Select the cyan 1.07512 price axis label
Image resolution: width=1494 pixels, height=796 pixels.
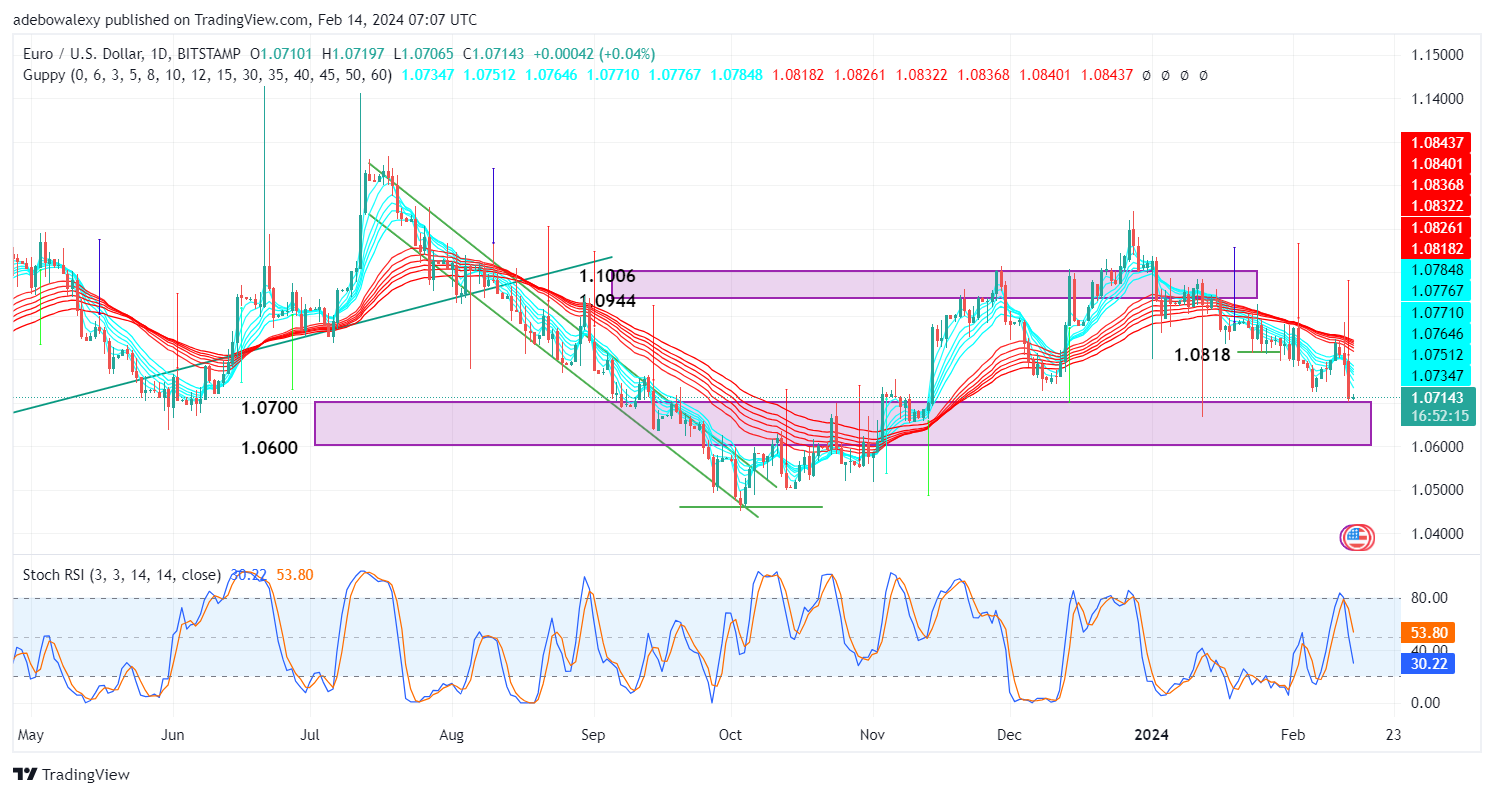[1438, 354]
